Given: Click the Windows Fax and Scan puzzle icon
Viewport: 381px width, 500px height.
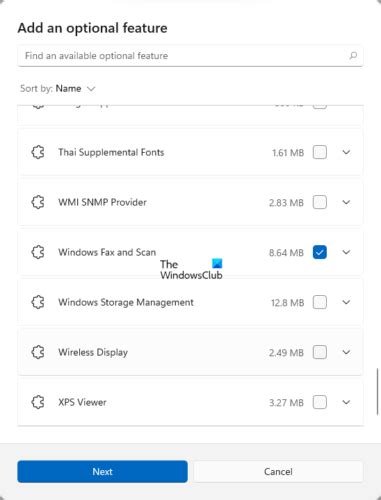Looking at the screenshot, I should pyautogui.click(x=38, y=252).
